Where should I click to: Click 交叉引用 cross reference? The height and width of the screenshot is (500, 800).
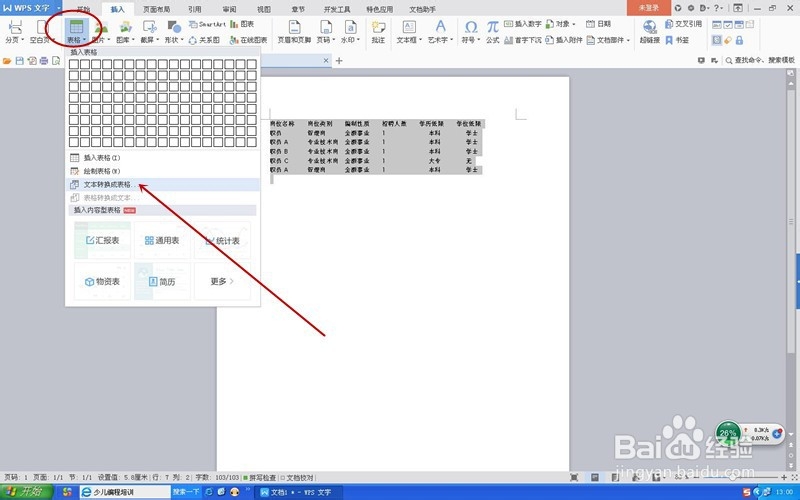pos(684,24)
